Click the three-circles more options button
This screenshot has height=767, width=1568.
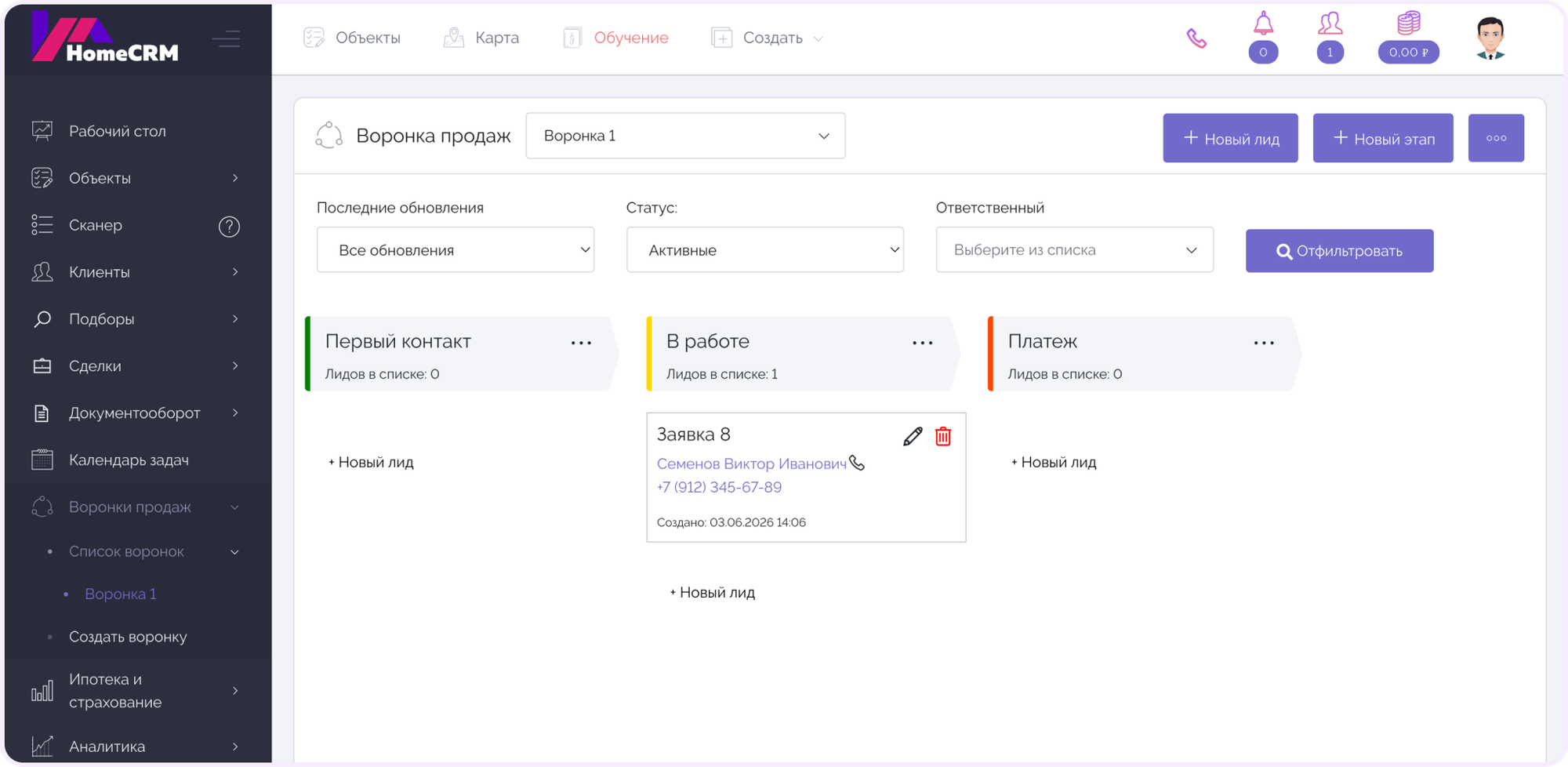coord(1496,138)
